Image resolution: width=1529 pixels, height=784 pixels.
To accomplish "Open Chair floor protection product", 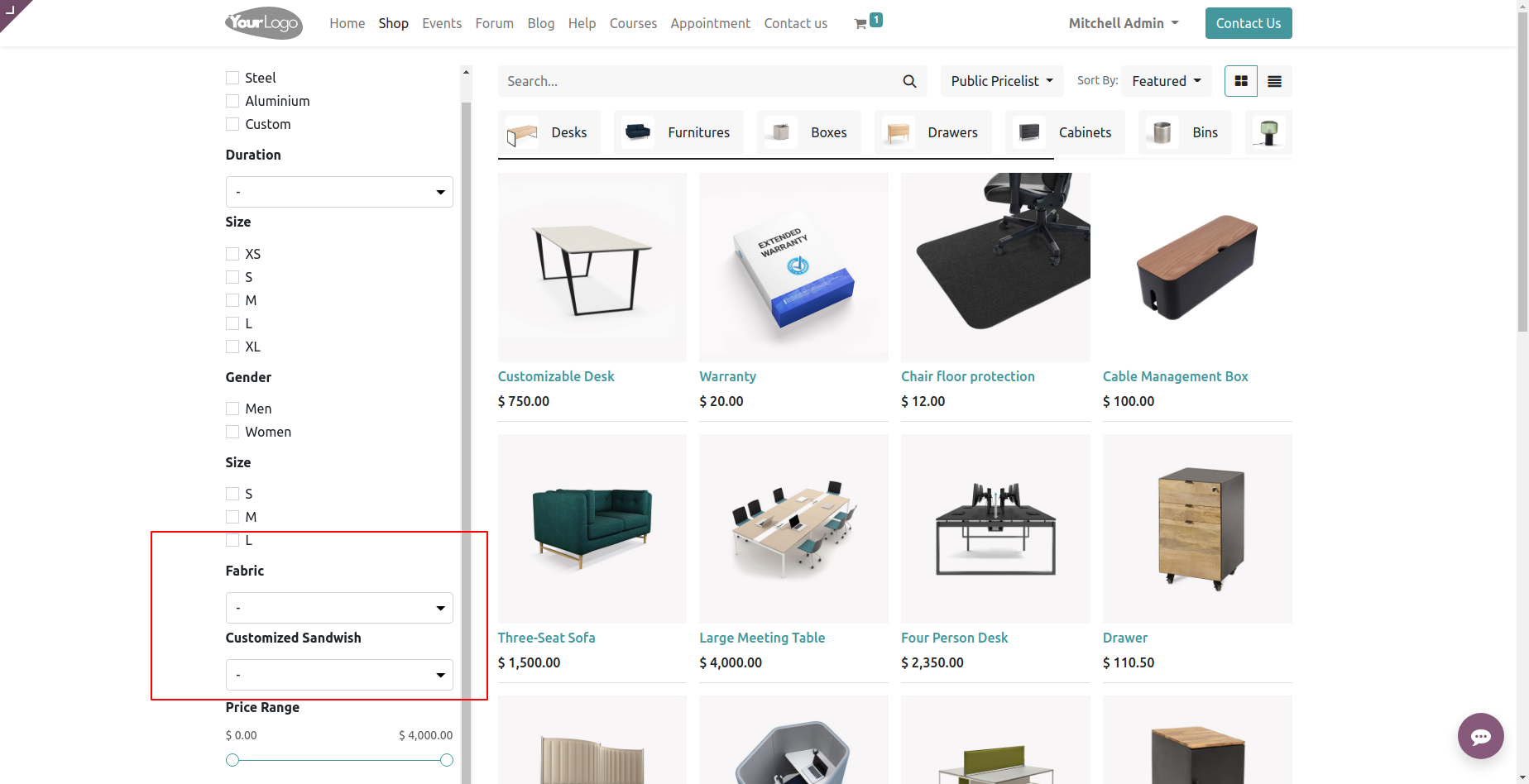I will tap(968, 376).
